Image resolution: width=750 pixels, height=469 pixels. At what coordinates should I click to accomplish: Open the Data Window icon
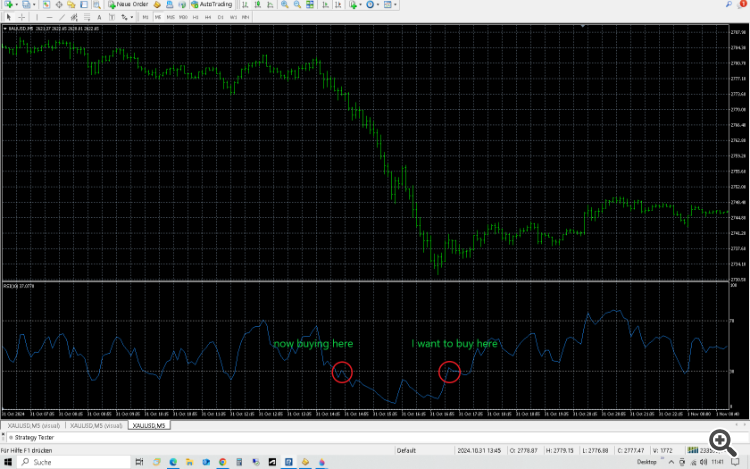click(59, 4)
